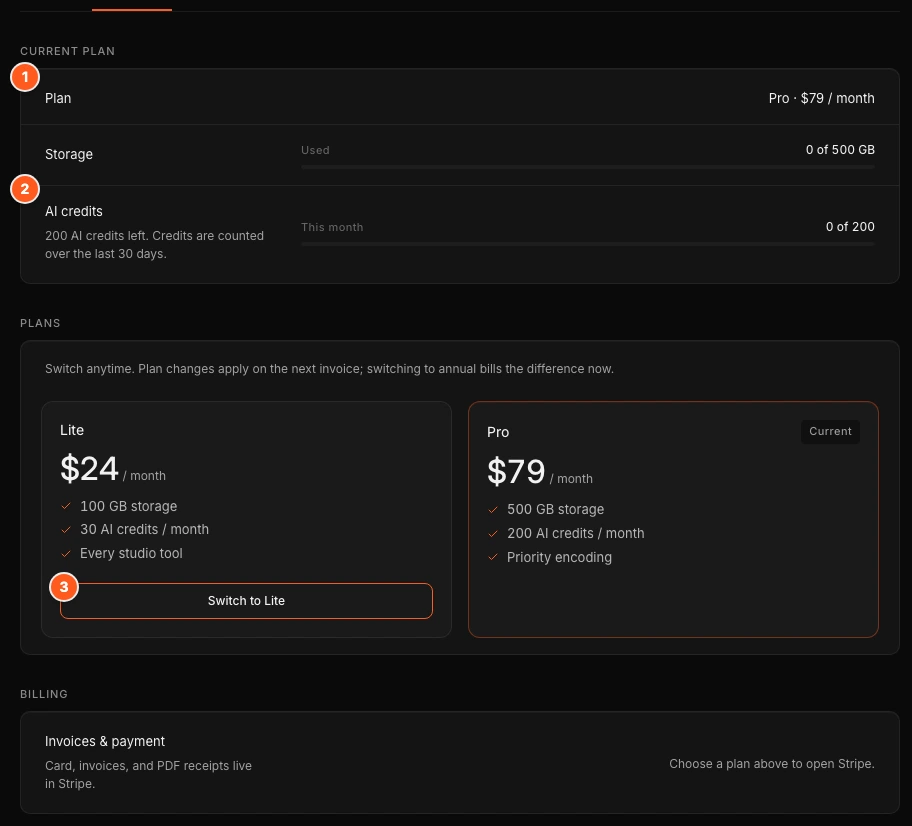The width and height of the screenshot is (912, 826).
Task: Click the "PLANS" section heading
Action: click(x=40, y=323)
